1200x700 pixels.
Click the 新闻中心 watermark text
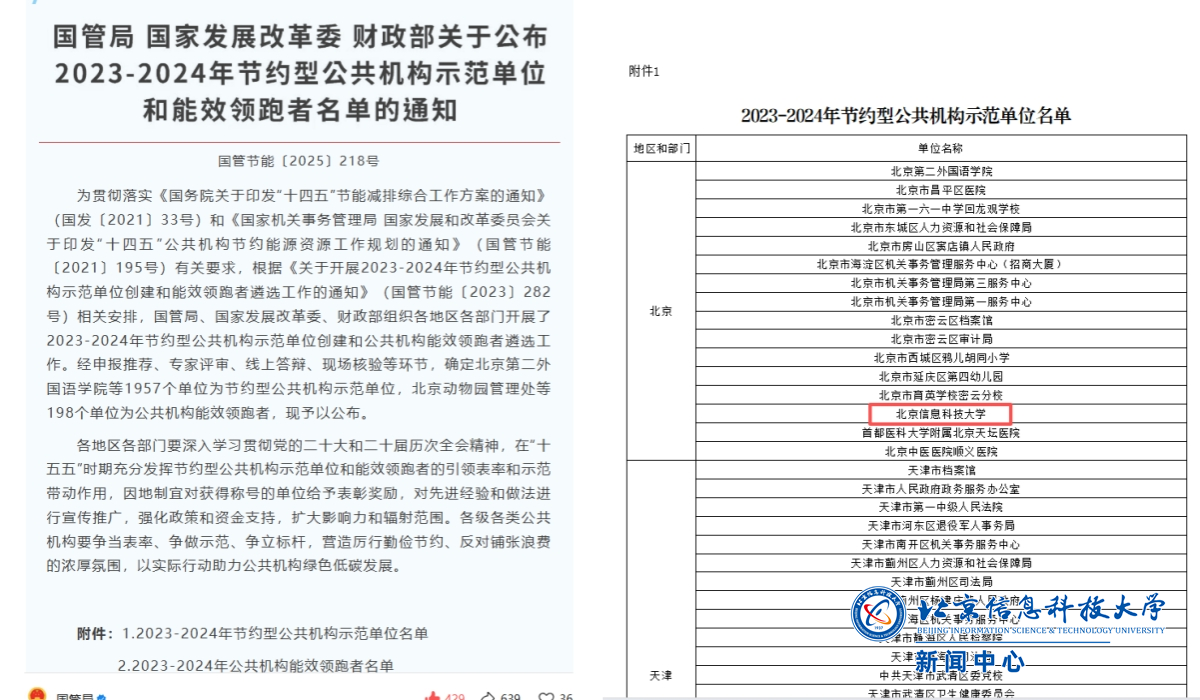pos(969,661)
